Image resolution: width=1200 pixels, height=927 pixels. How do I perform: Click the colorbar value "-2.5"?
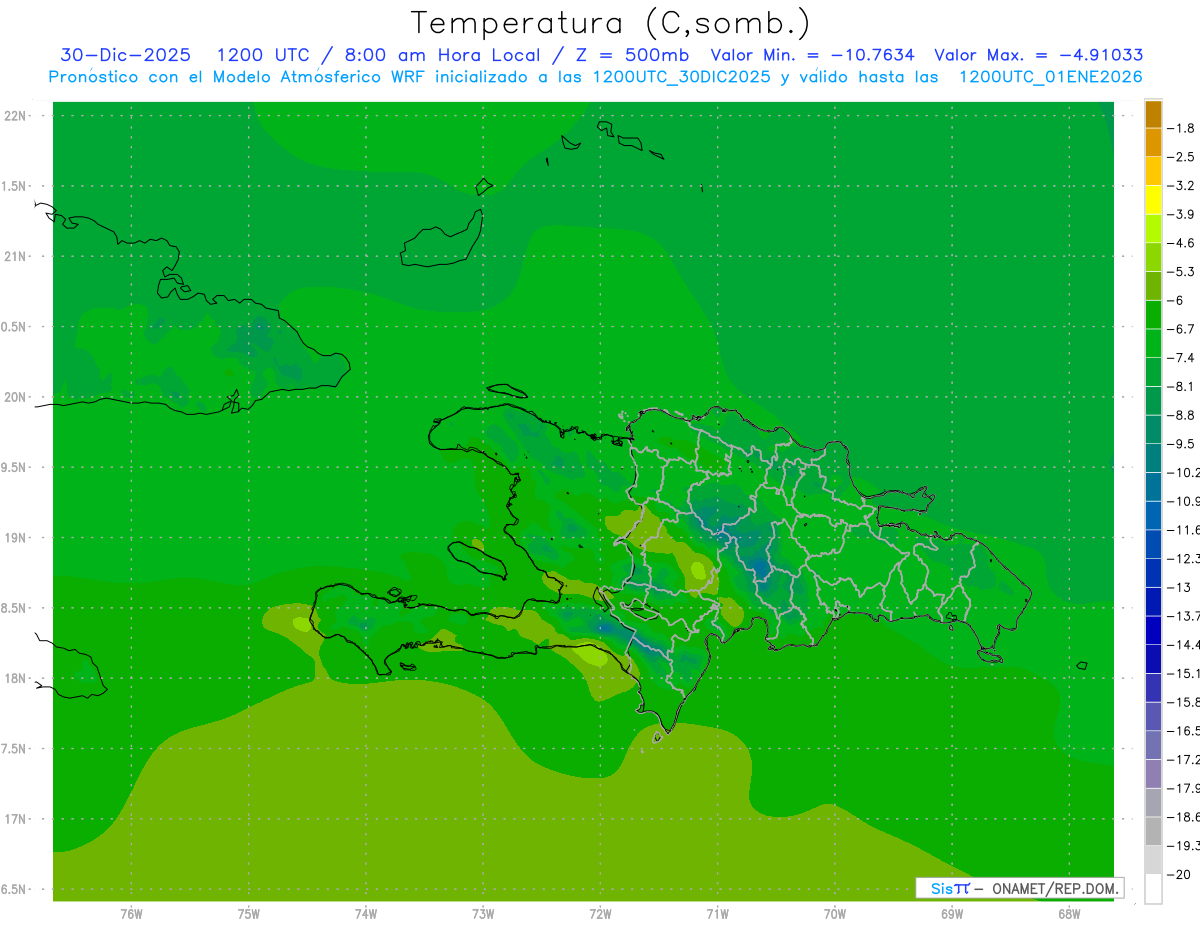pyautogui.click(x=1182, y=157)
